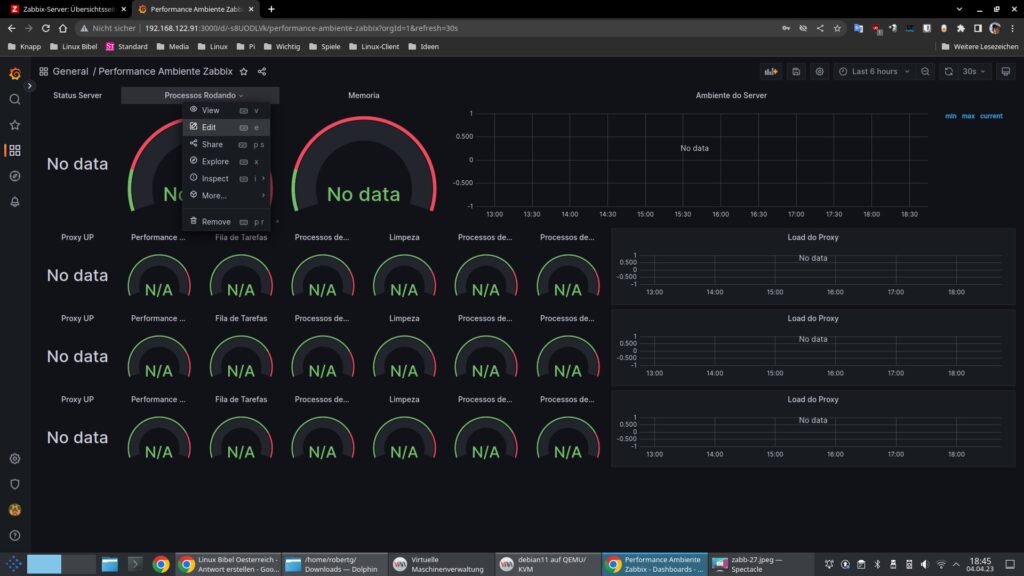Image resolution: width=1024 pixels, height=576 pixels.
Task: Open the KDE application launcher
Action: [13, 564]
